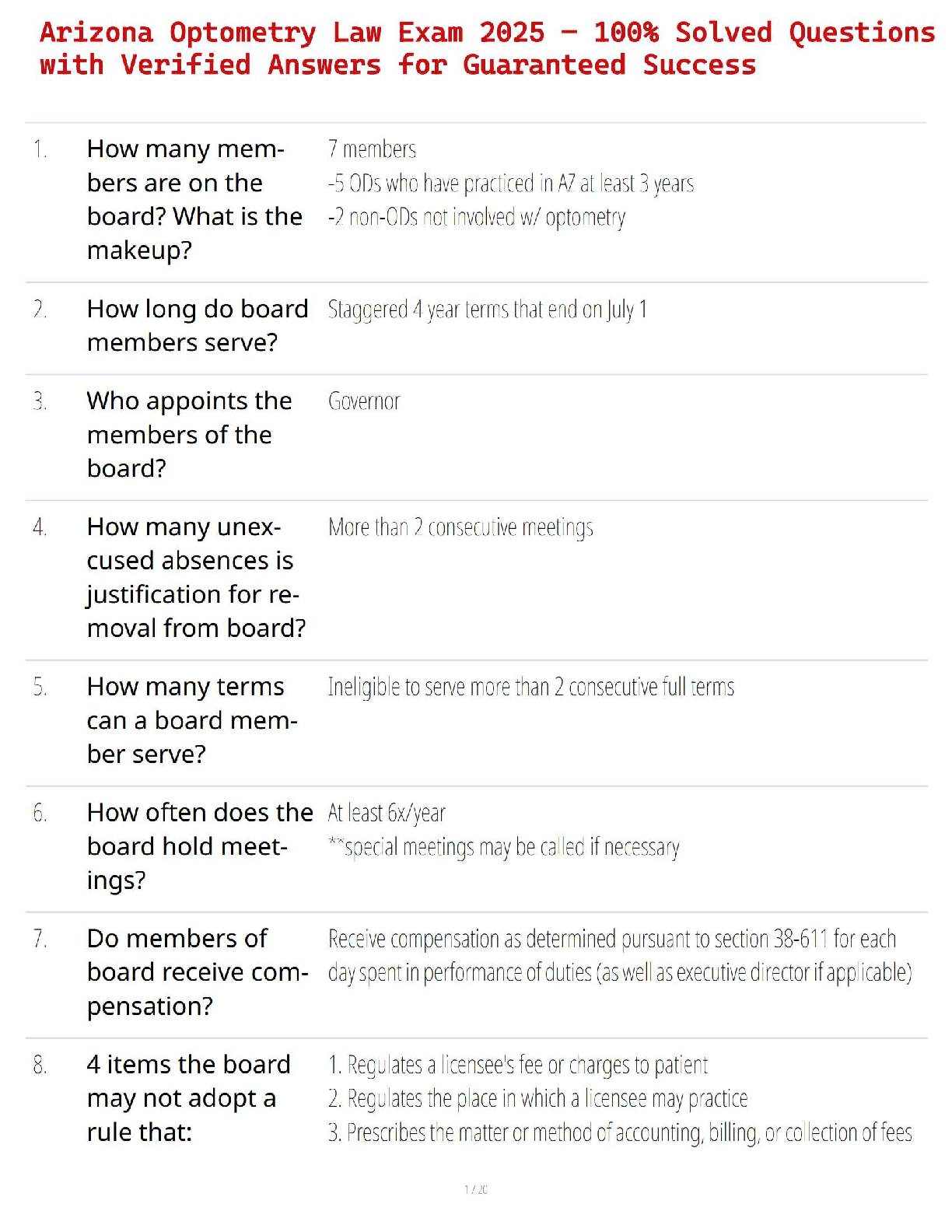Click the section 38-611 compensation answer

coord(619,956)
